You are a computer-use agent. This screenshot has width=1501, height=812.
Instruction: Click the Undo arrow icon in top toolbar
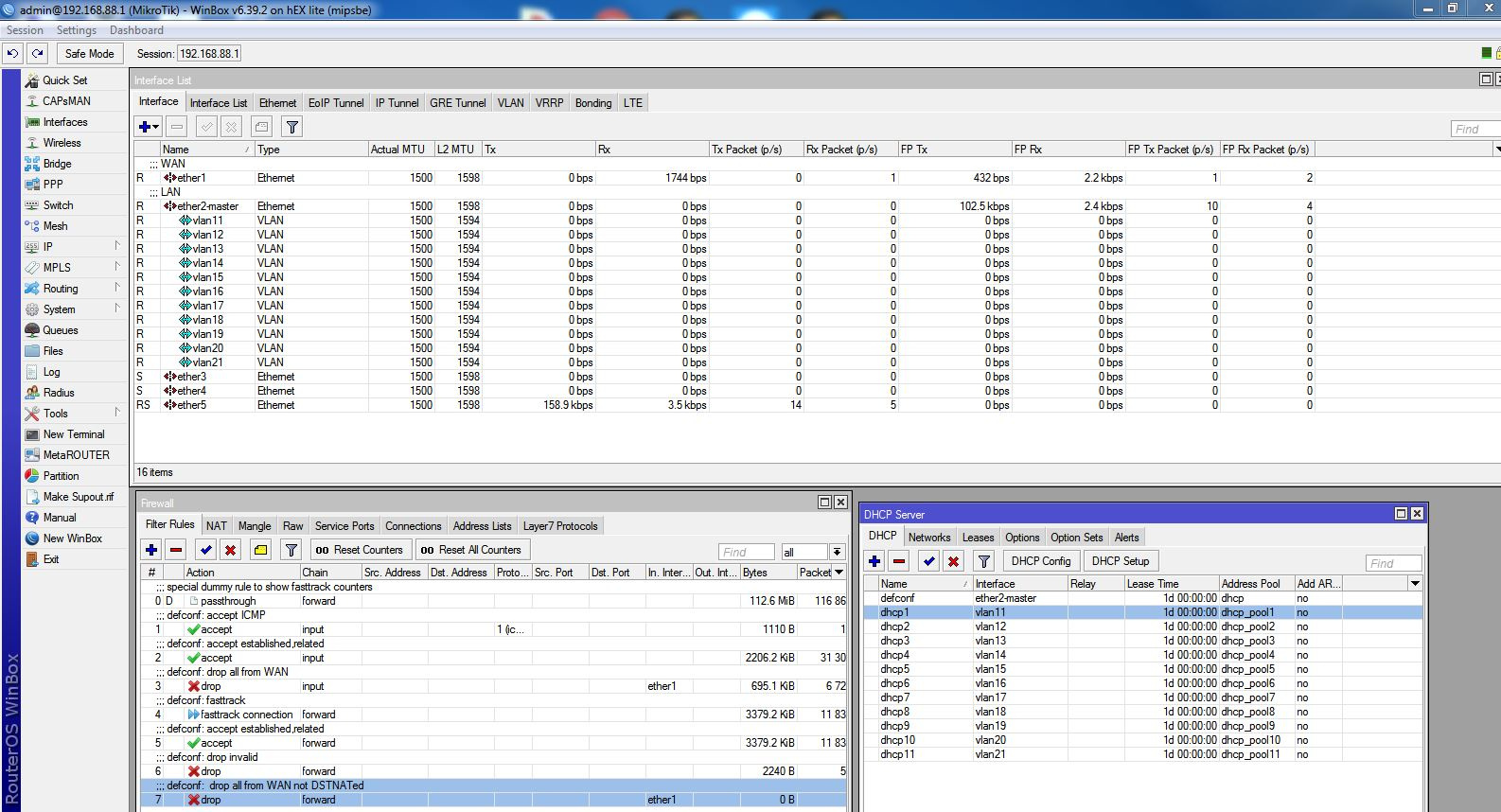pyautogui.click(x=13, y=54)
